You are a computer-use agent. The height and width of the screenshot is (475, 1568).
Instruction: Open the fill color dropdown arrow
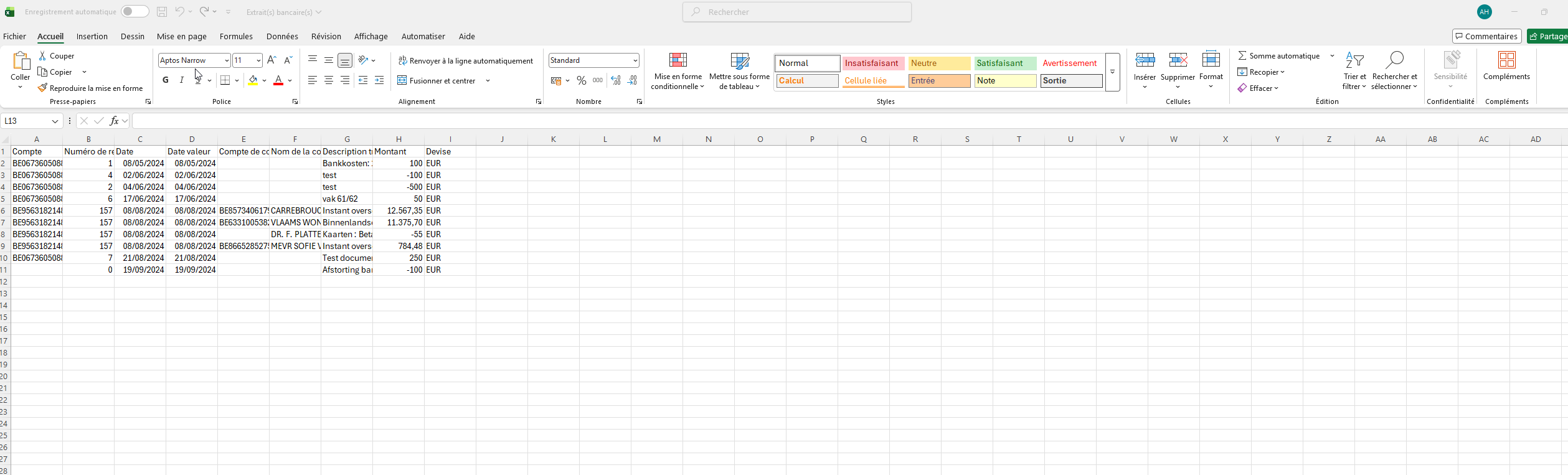(x=264, y=81)
